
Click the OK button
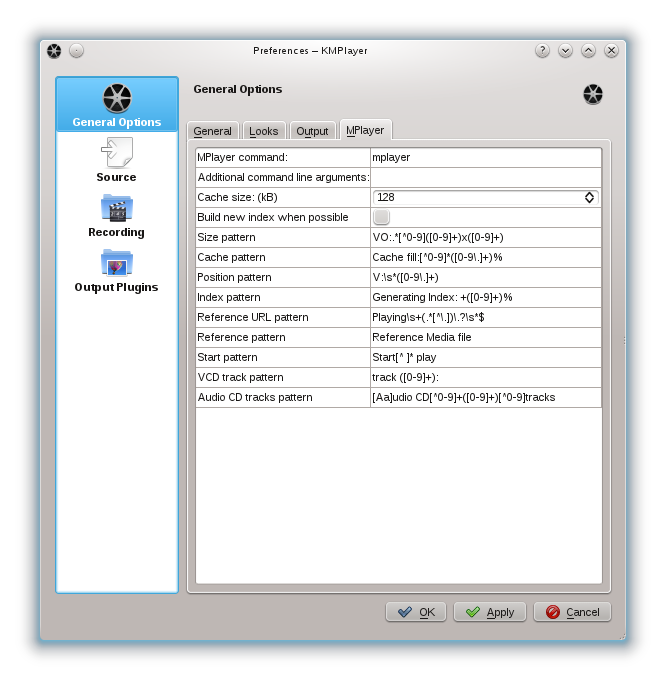(416, 612)
